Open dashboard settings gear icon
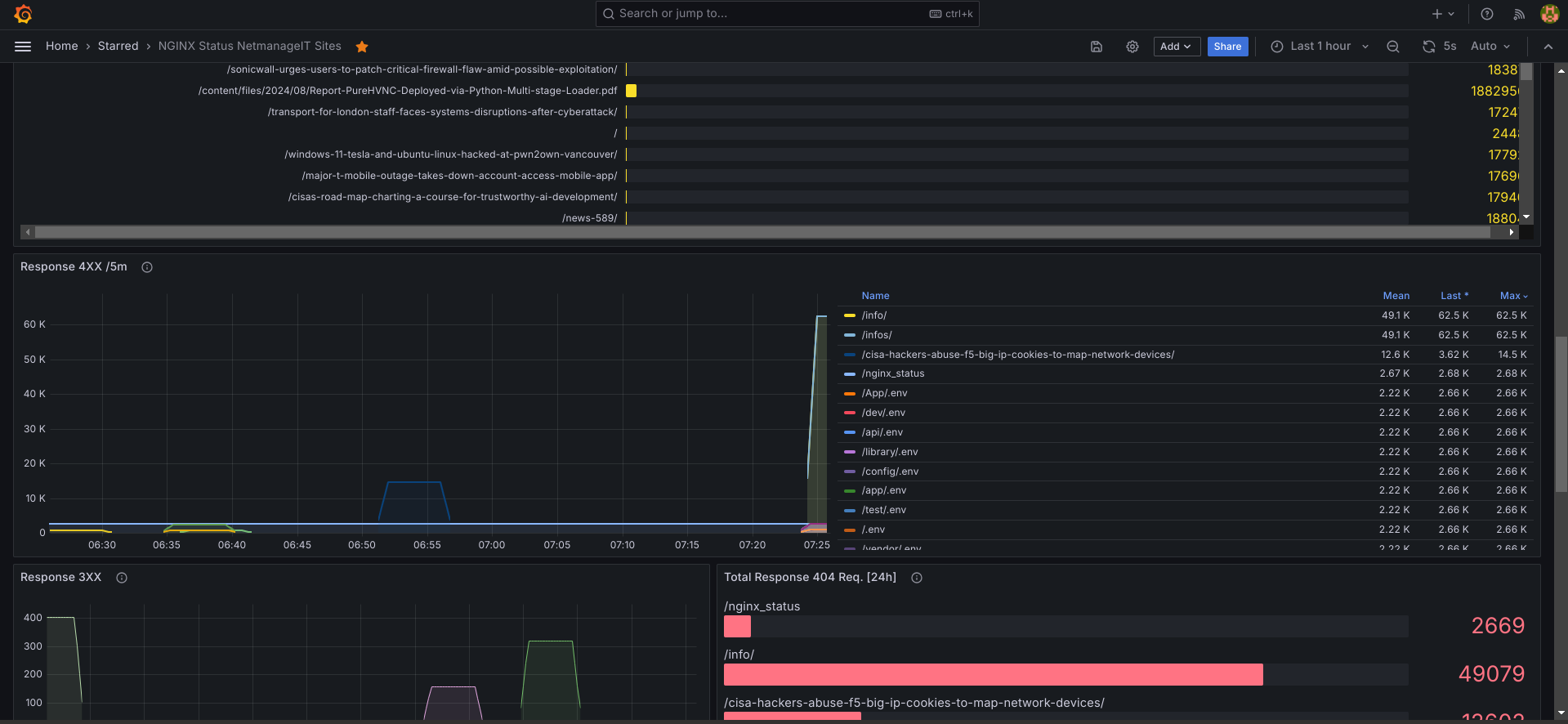Screen dimensions: 1568x724 point(1132,47)
